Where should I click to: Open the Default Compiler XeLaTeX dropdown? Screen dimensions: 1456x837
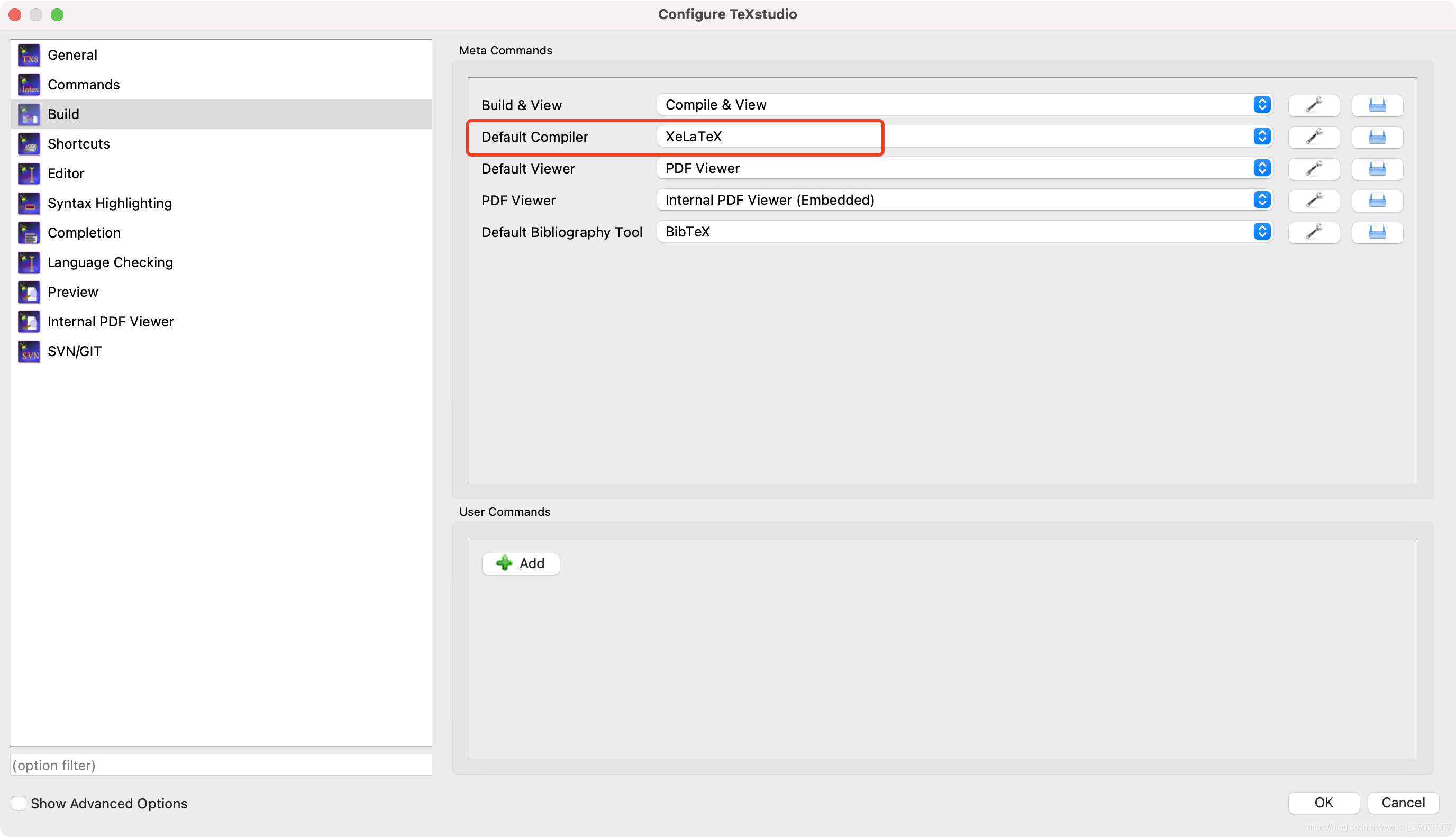point(964,137)
